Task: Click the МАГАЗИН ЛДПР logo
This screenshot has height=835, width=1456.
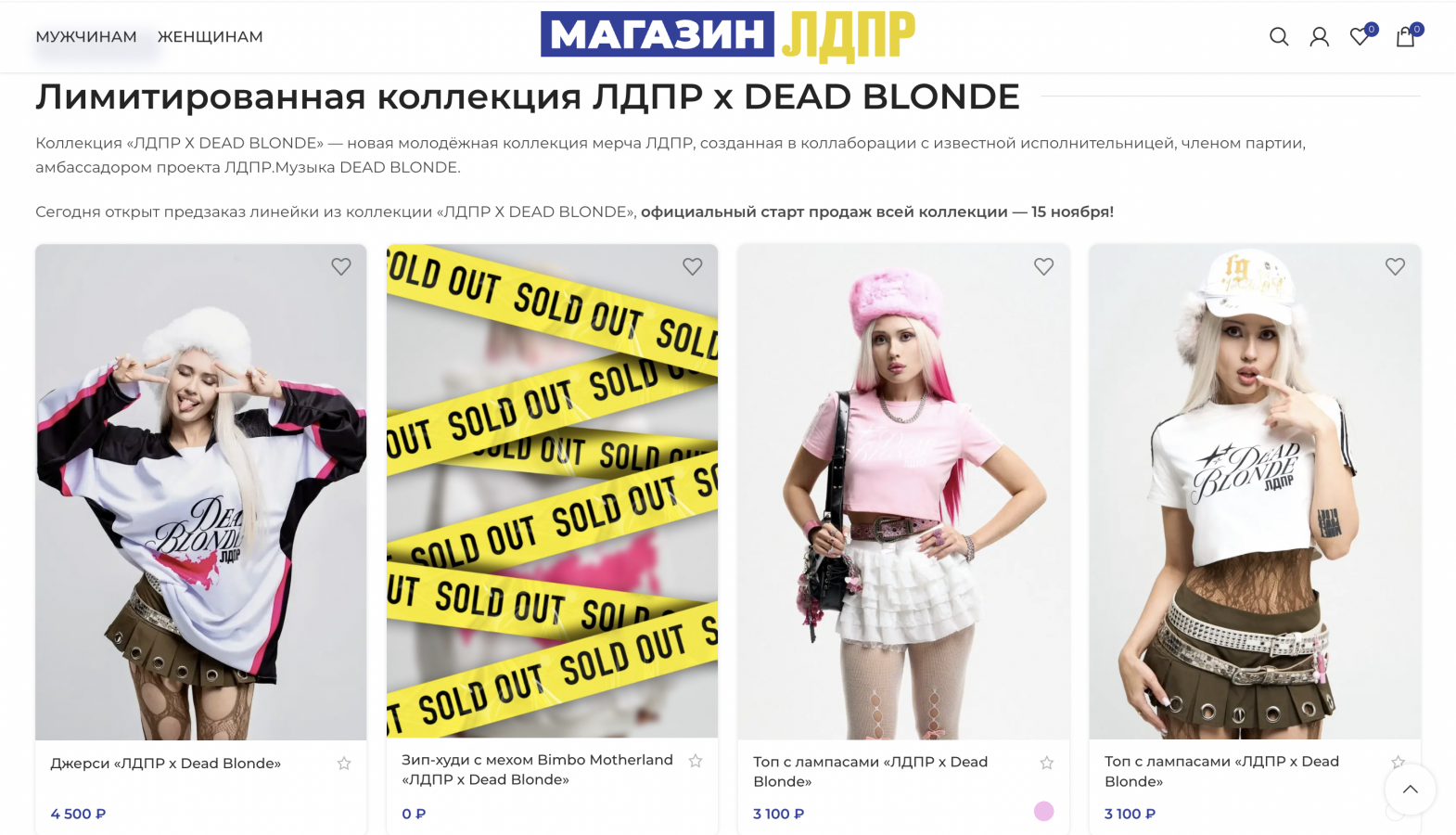Action: coord(728,35)
